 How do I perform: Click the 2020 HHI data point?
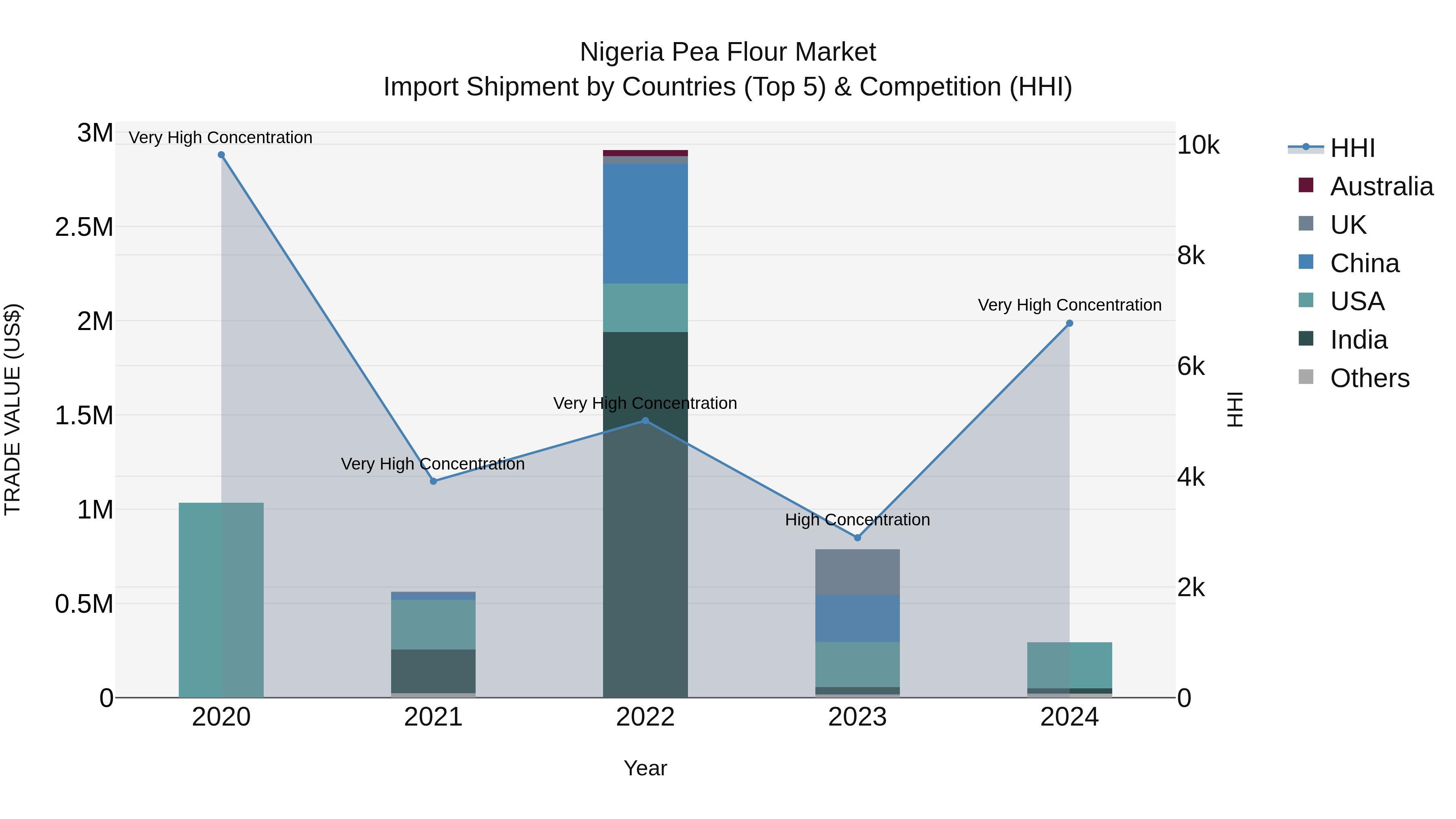[x=221, y=155]
